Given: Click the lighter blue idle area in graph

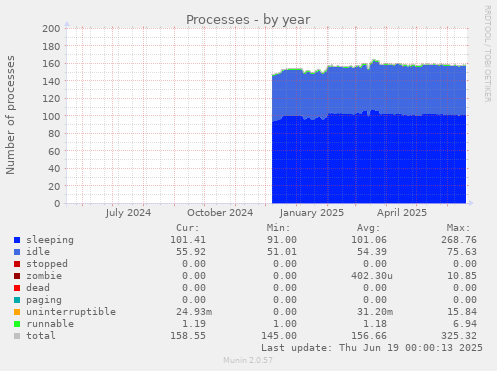Looking at the screenshot, I should pyautogui.click(x=369, y=90).
